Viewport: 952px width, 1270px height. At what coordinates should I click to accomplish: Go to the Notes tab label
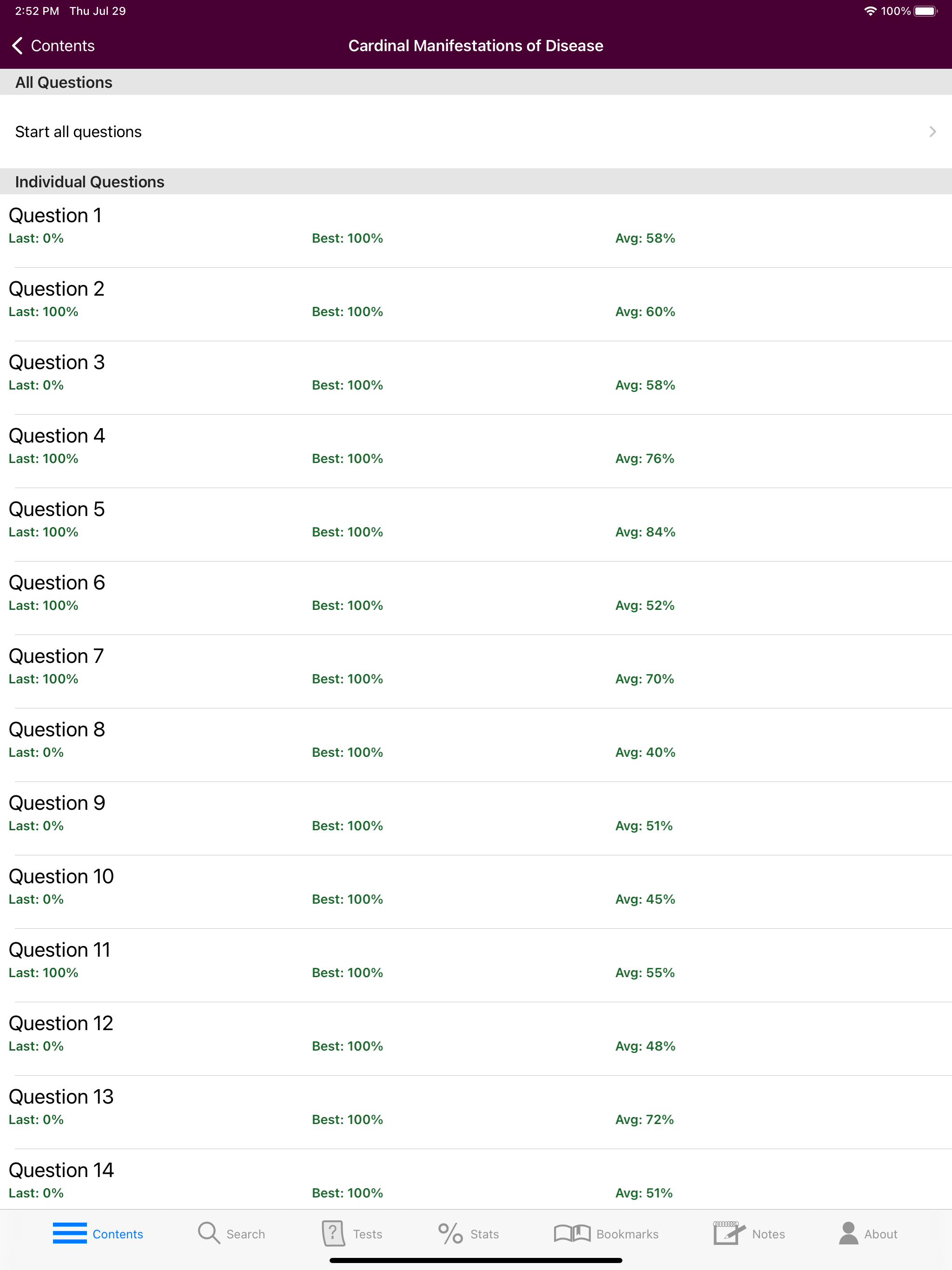pos(768,1234)
